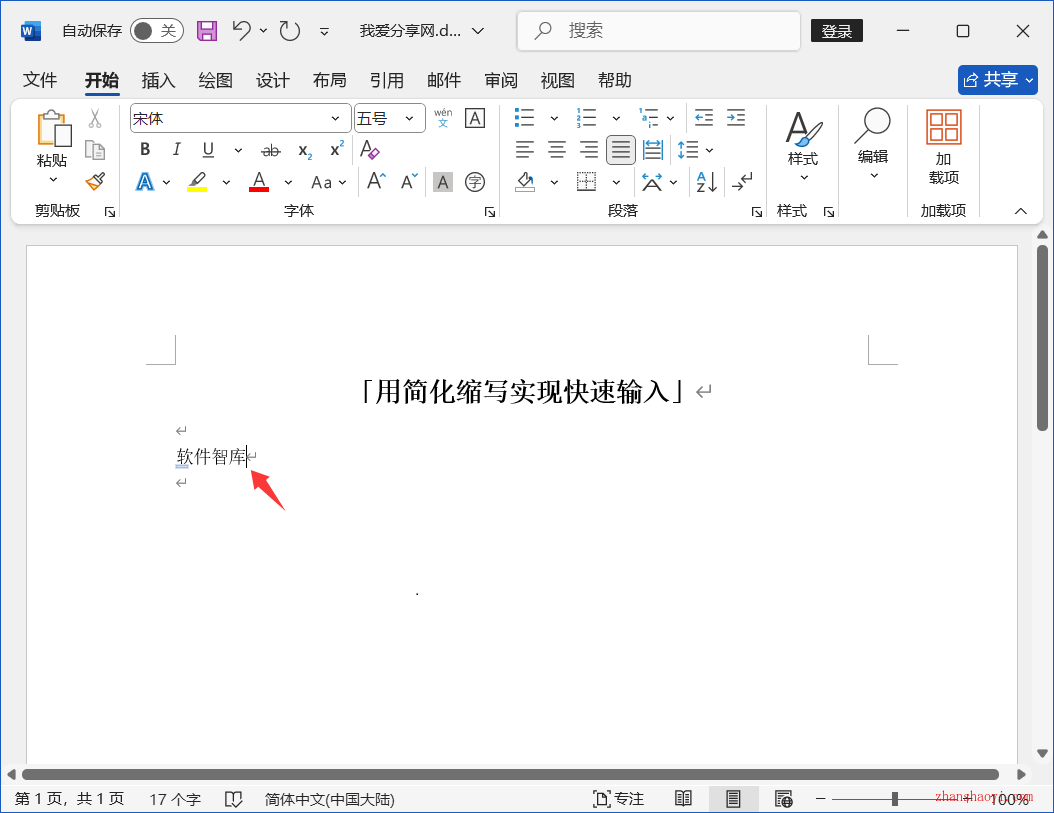Open the font dialog launcher
The image size is (1054, 813).
click(490, 212)
